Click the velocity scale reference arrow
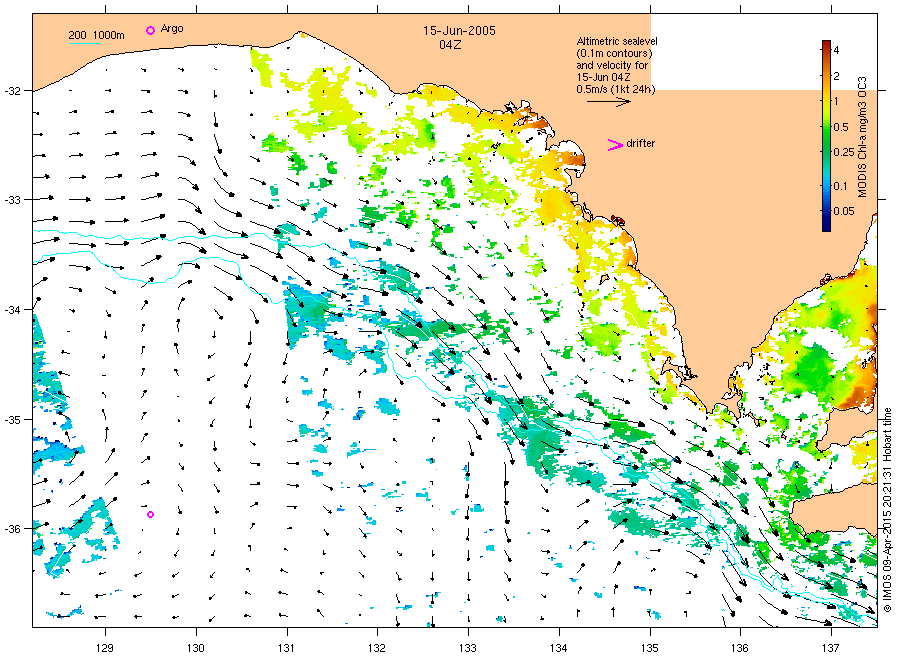This screenshot has height=660, width=900. point(608,102)
